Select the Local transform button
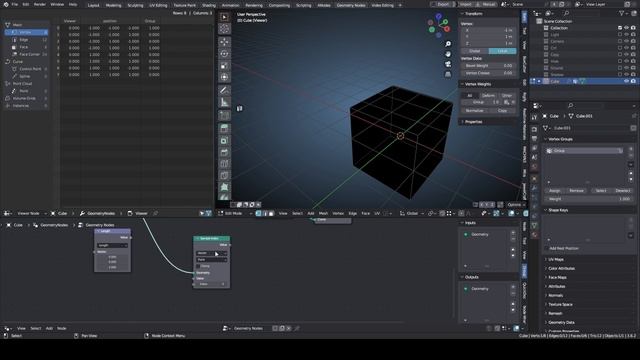 pos(502,51)
